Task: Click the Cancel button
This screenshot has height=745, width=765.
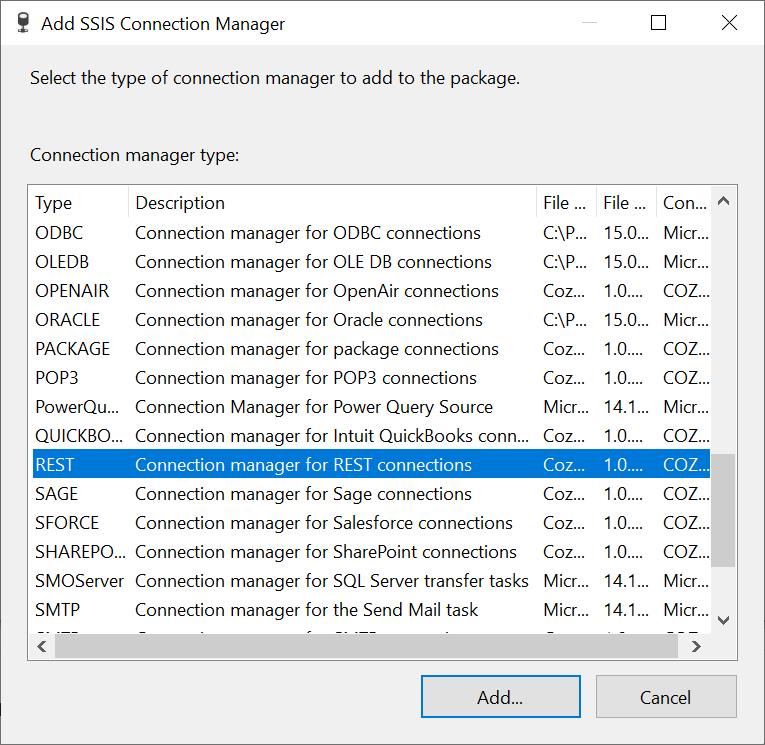Action: [666, 697]
